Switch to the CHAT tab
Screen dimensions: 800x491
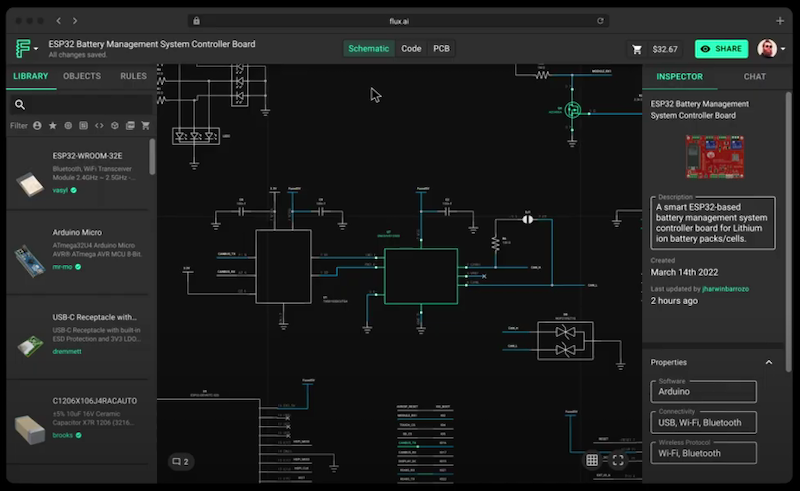pyautogui.click(x=755, y=77)
